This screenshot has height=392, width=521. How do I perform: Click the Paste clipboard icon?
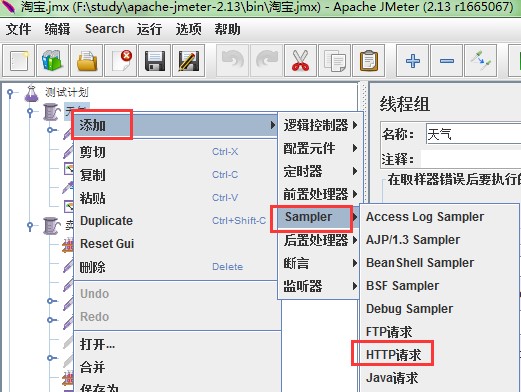[x=368, y=61]
